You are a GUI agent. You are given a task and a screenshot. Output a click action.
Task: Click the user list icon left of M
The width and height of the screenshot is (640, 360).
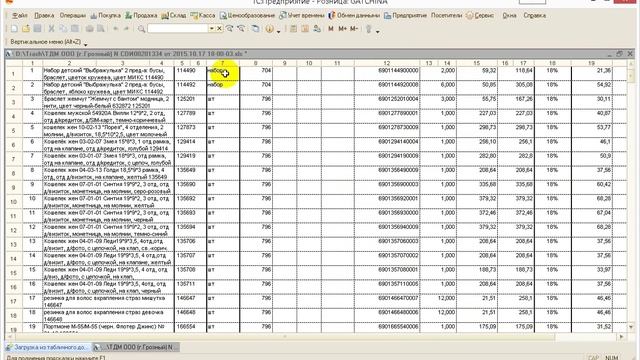point(317,29)
